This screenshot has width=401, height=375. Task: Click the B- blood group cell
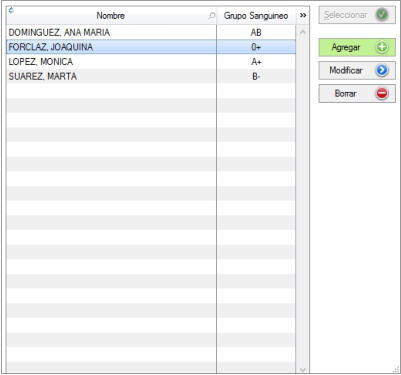(x=256, y=76)
